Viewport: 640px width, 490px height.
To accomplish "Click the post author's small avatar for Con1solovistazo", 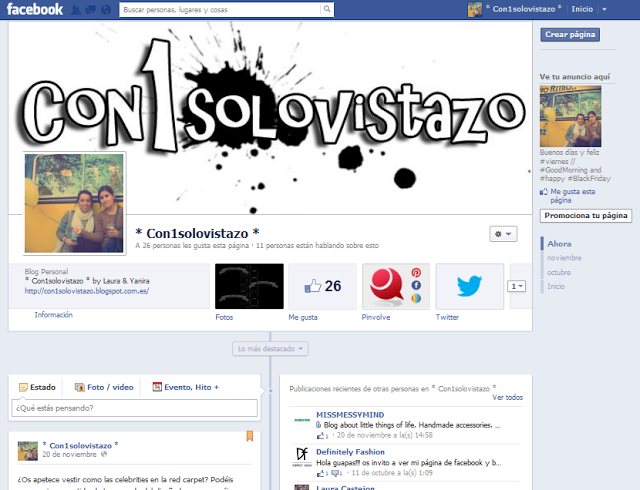I will pos(28,451).
